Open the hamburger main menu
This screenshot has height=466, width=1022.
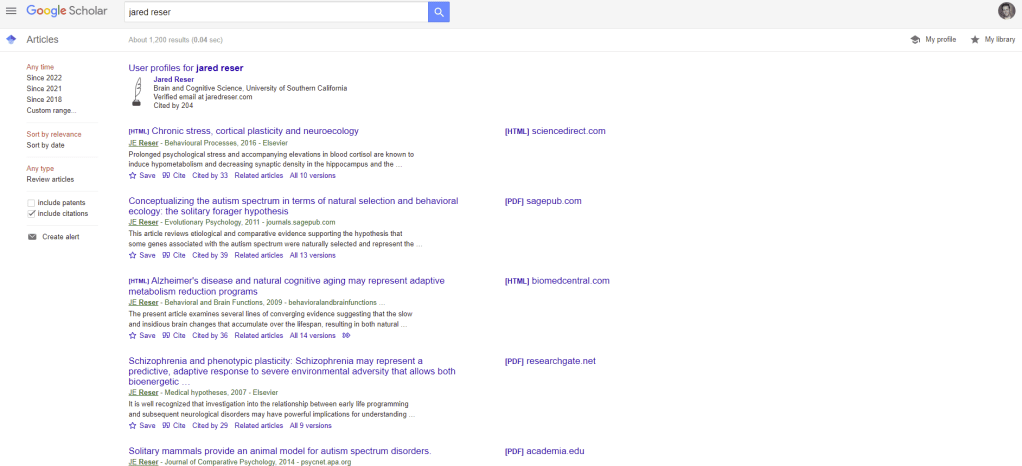tap(11, 11)
